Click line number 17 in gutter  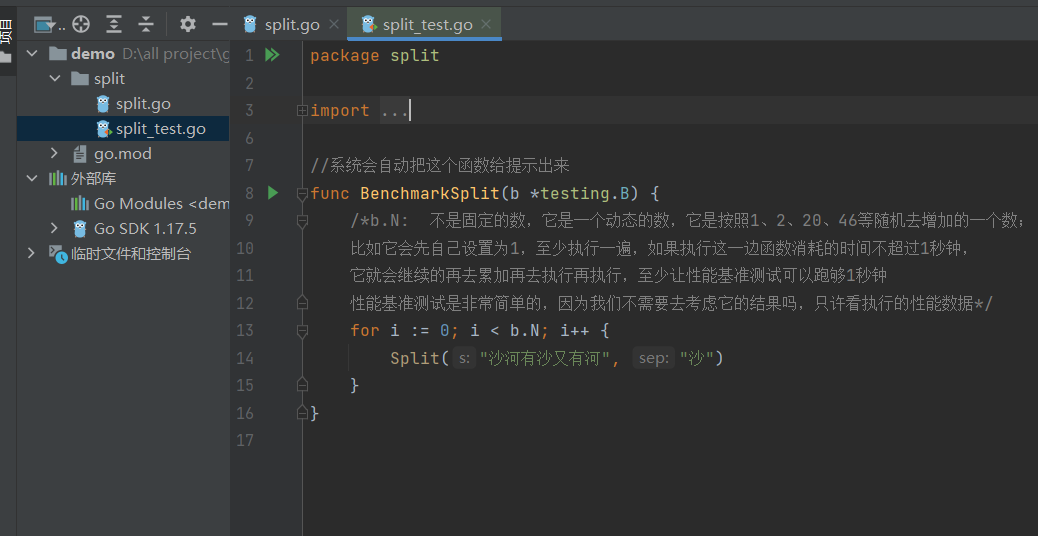click(x=244, y=440)
